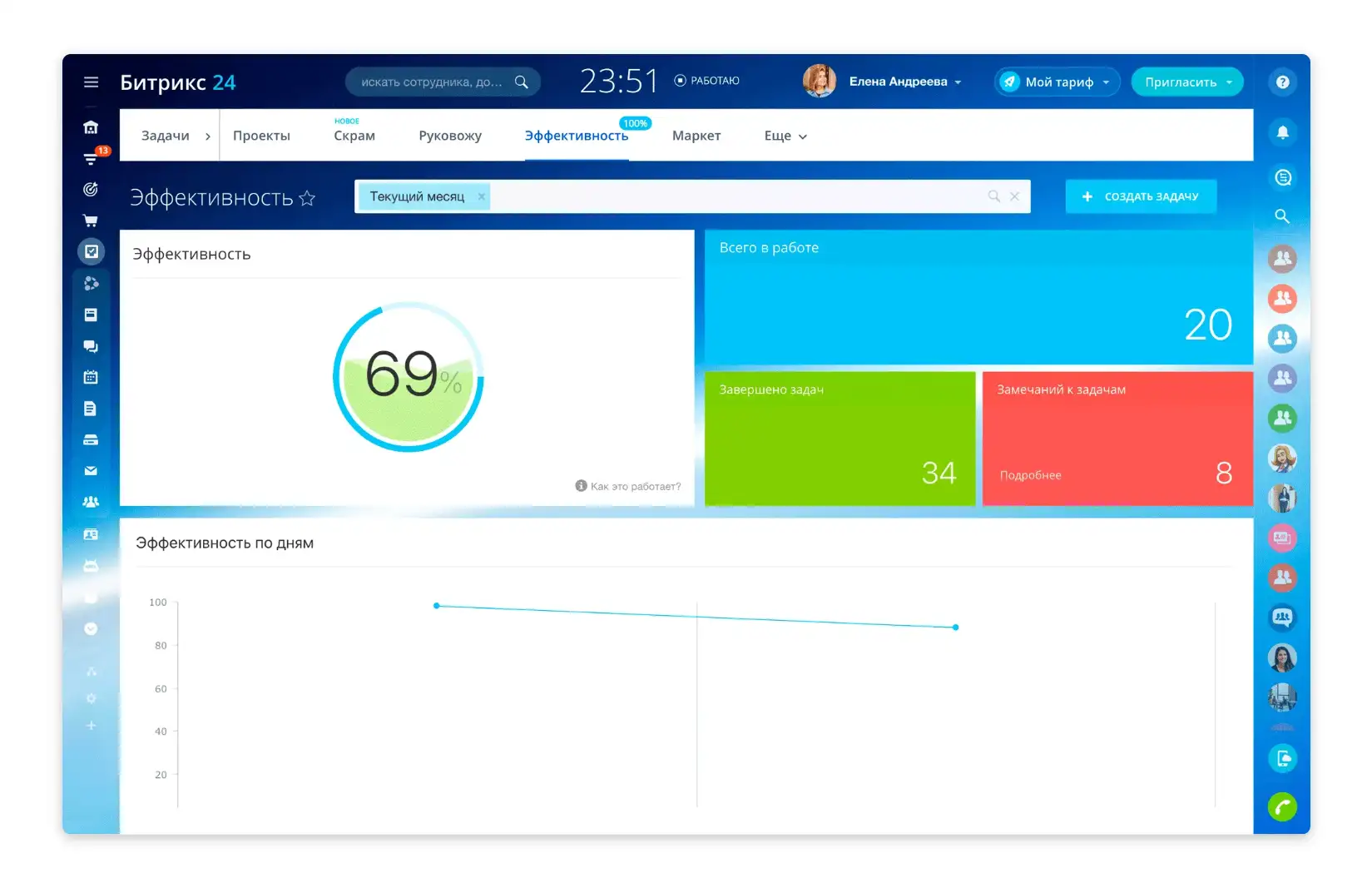This screenshot has height=888, width=1372.
Task: Click the search magnifier in right panel
Action: 1282,216
